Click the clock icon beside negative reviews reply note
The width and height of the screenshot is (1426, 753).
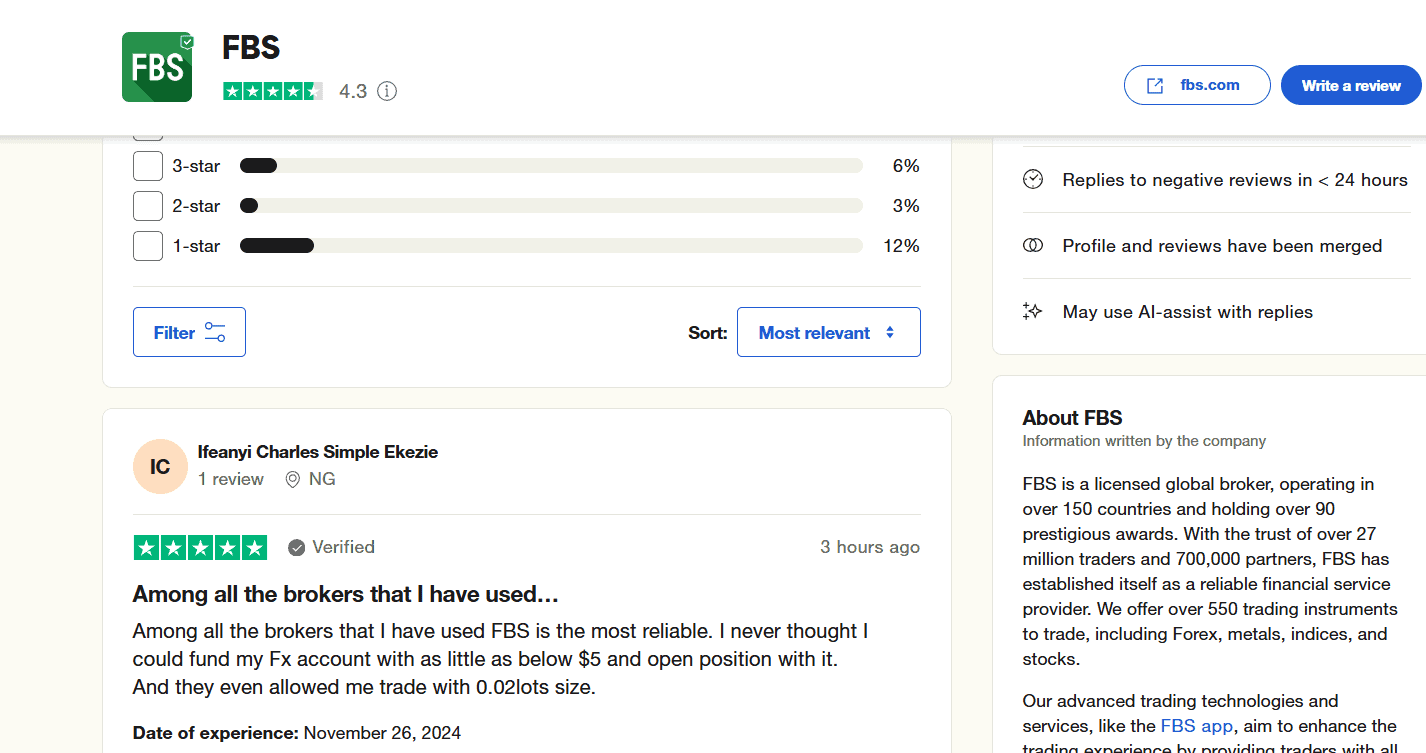tap(1032, 179)
